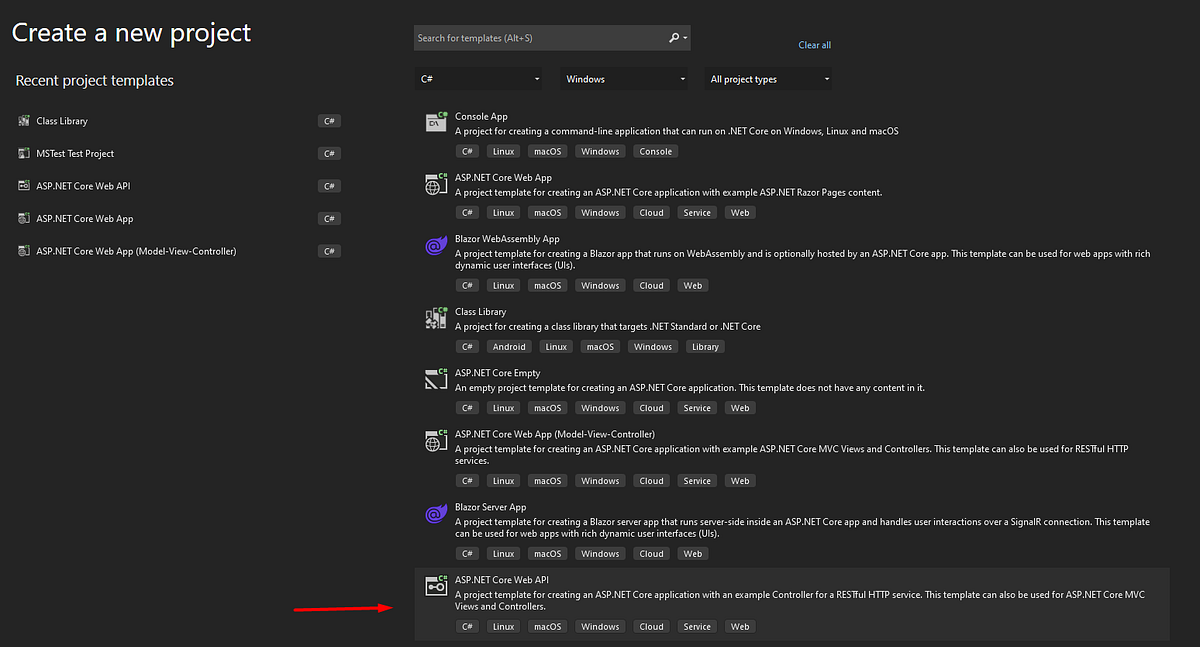
Task: Click the search magnifier icon
Action: point(674,38)
